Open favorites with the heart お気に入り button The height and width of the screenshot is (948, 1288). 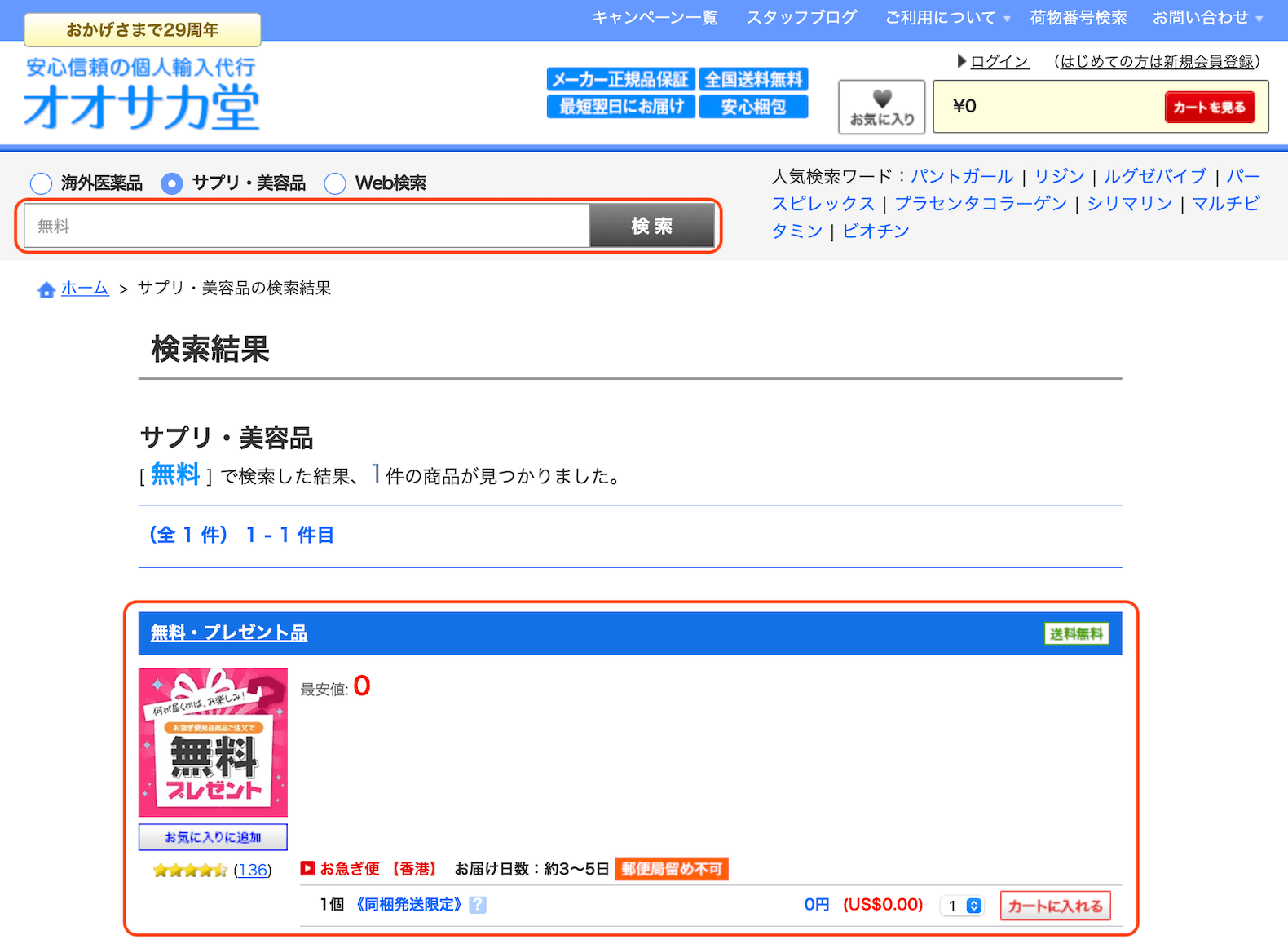[x=882, y=107]
